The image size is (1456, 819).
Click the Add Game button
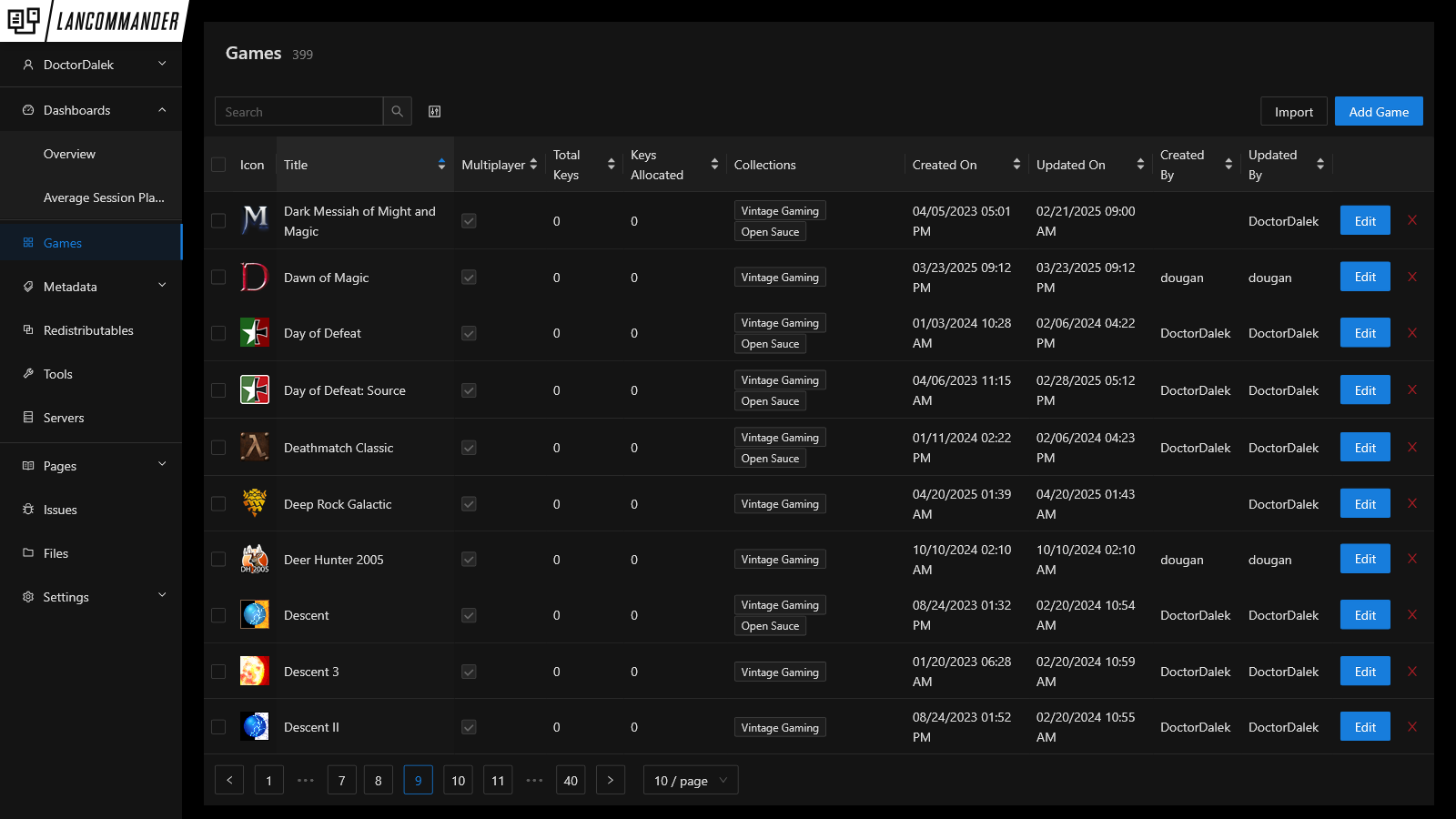coord(1379,111)
